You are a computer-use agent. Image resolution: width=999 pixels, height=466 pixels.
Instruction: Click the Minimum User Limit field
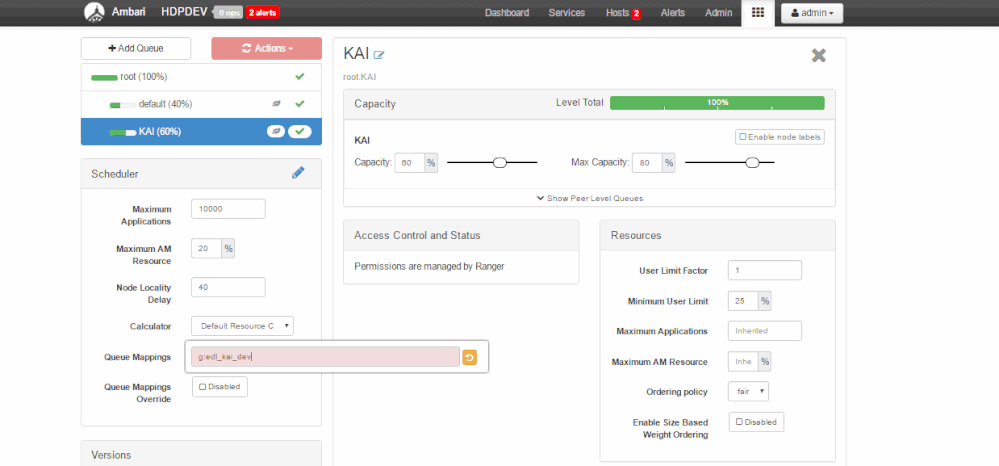(744, 301)
